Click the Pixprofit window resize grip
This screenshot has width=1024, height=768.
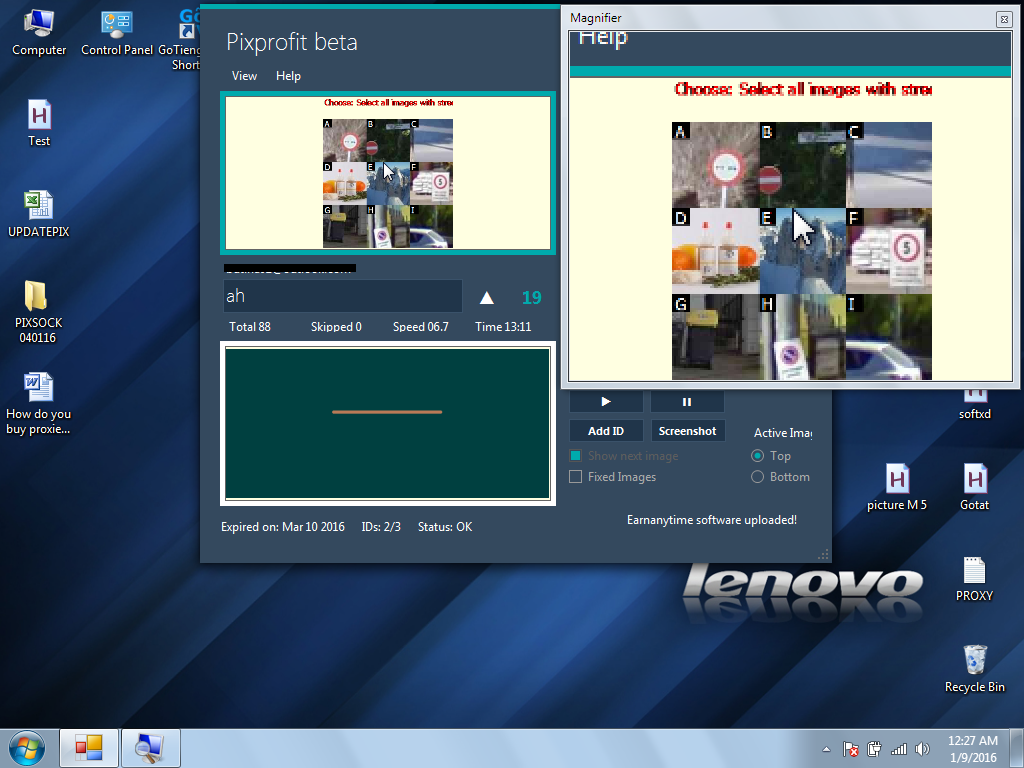point(824,554)
